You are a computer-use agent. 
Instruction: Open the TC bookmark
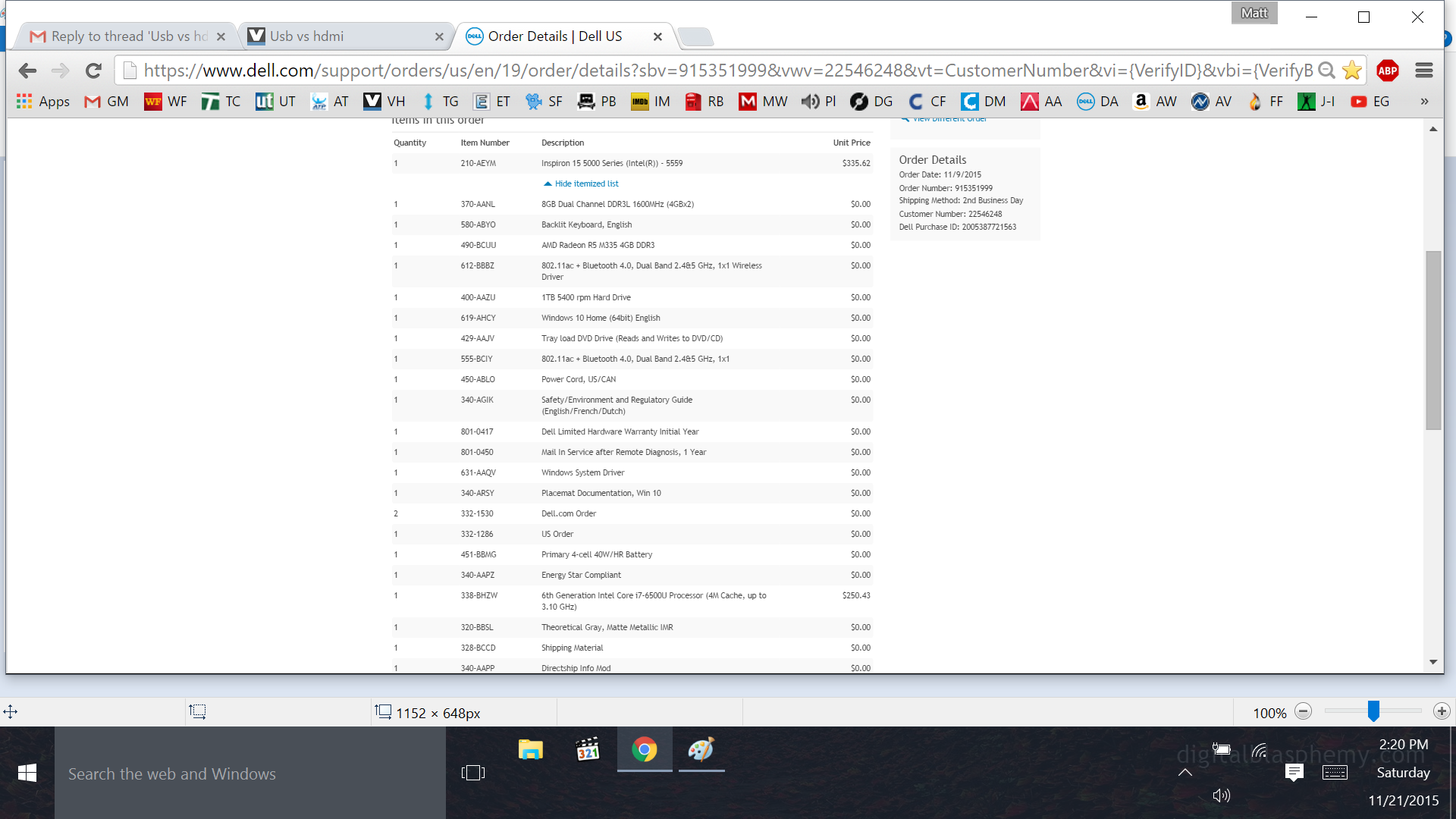pyautogui.click(x=221, y=102)
